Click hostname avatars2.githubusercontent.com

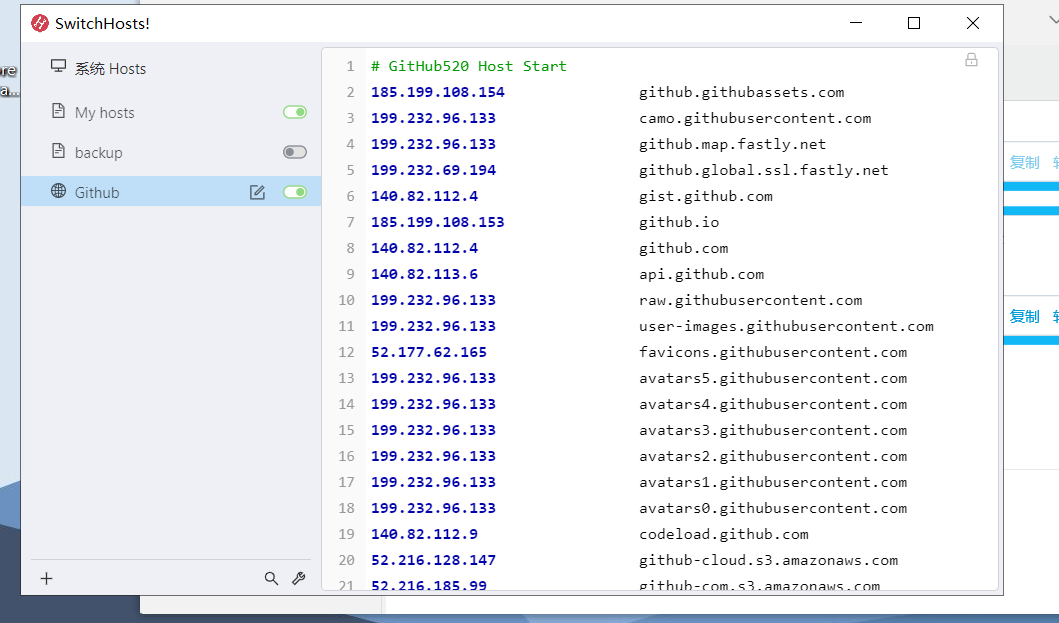click(x=773, y=456)
